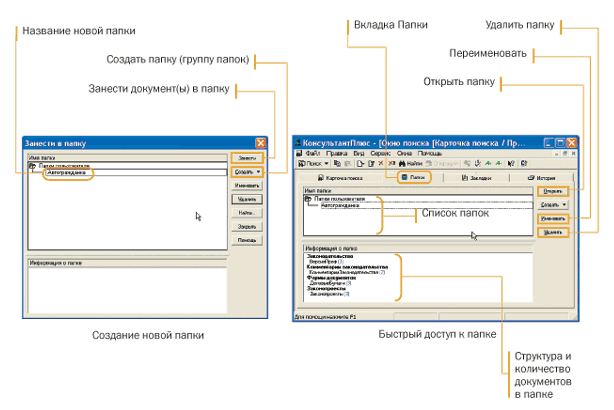This screenshot has height=410, width=614.
Task: Click the second green A font-size icon
Action: pos(498,163)
